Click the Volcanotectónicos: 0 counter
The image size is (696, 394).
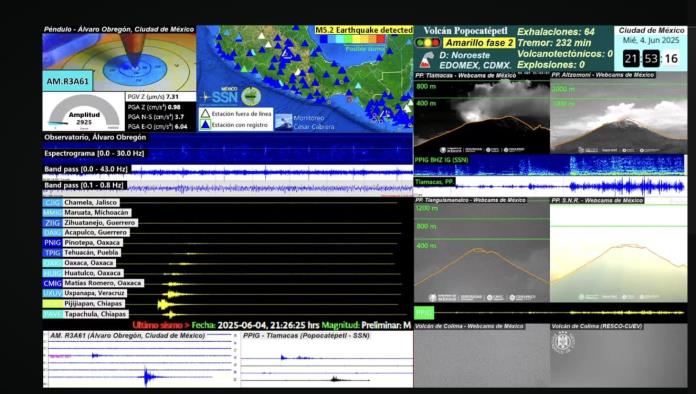click(x=565, y=54)
